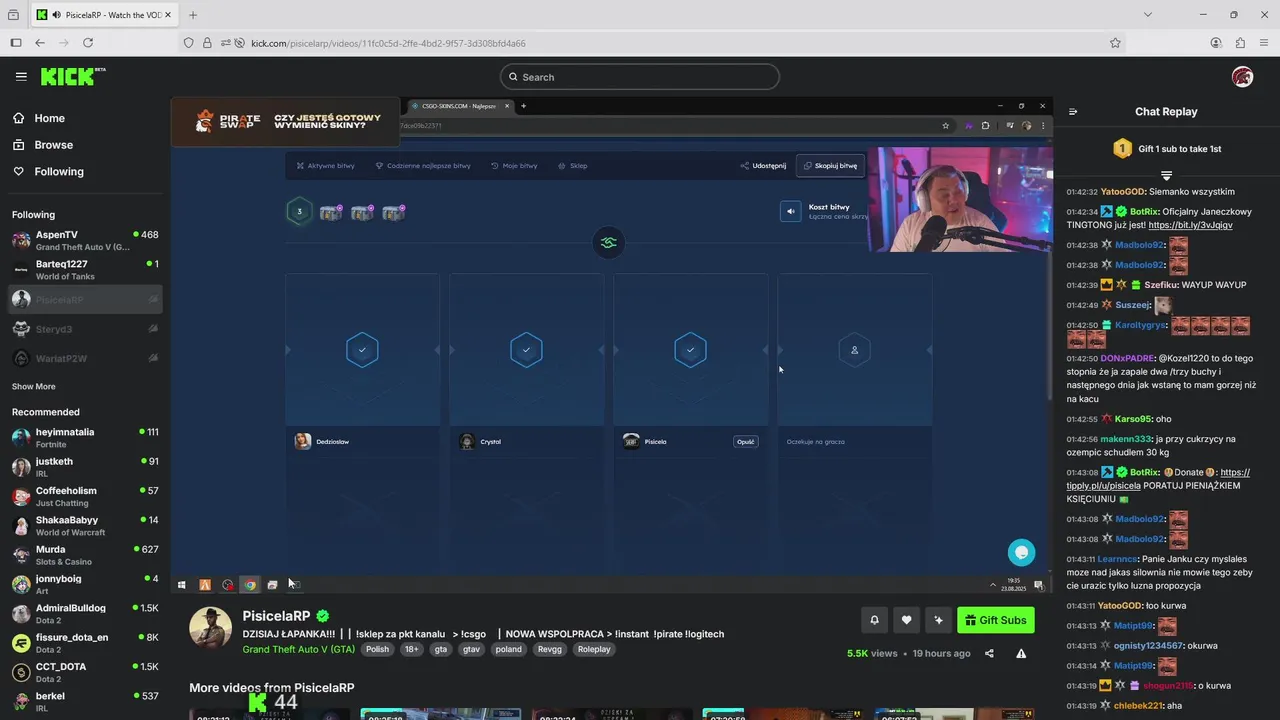
Task: Open the round chat bubble button in video
Action: 1021,552
